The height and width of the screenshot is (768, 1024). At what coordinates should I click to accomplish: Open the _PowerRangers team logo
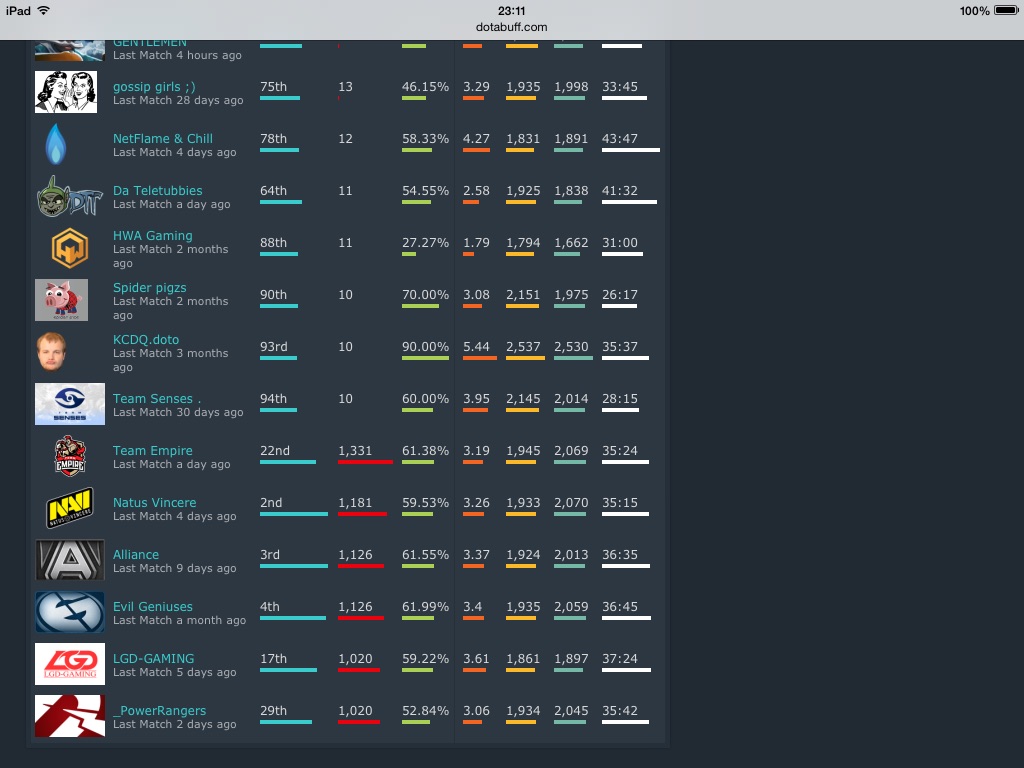[x=70, y=716]
